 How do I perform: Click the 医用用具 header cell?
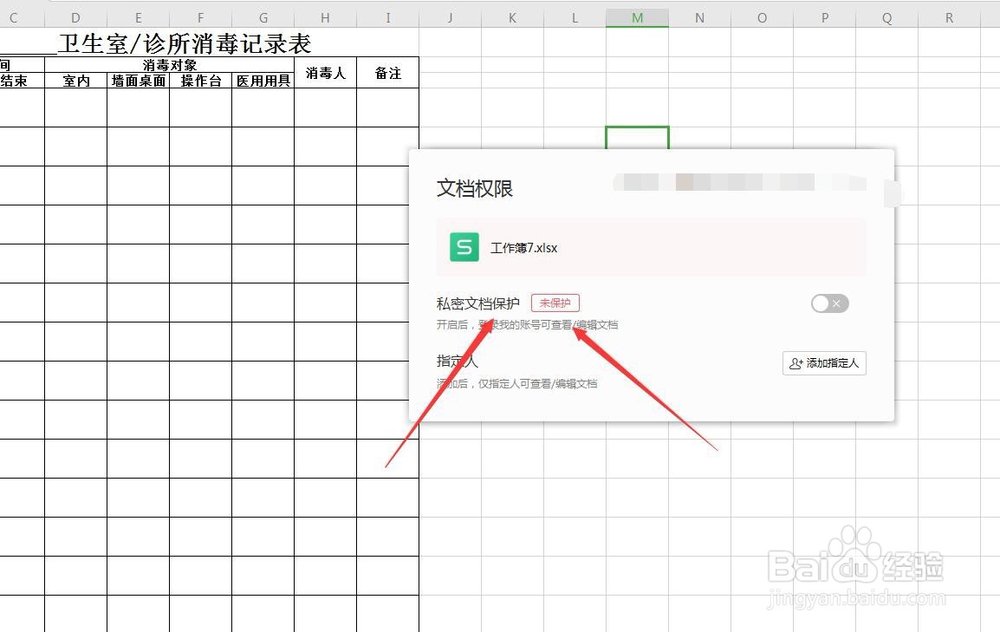click(x=262, y=81)
